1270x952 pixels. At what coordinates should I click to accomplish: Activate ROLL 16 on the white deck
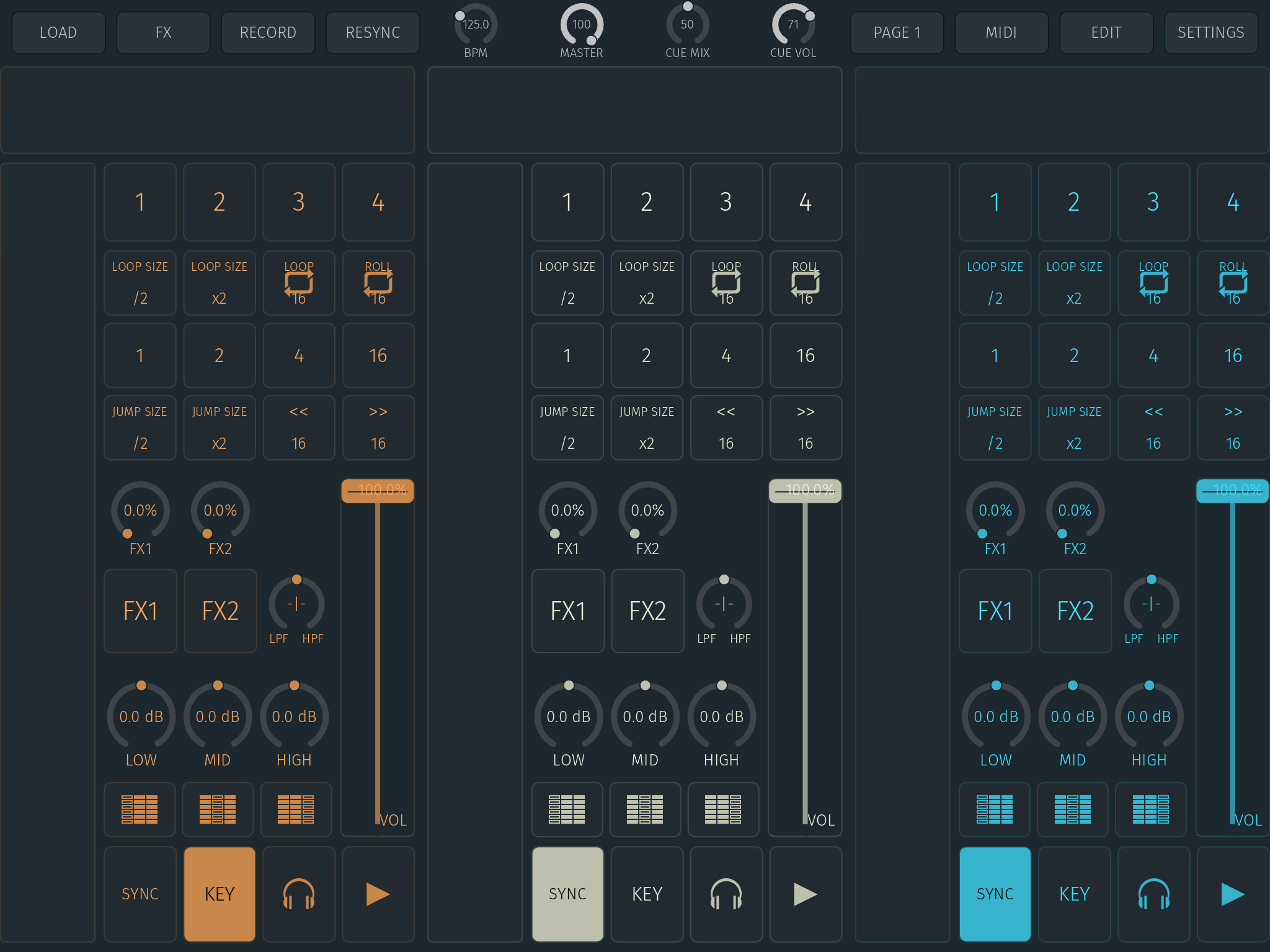(x=805, y=283)
